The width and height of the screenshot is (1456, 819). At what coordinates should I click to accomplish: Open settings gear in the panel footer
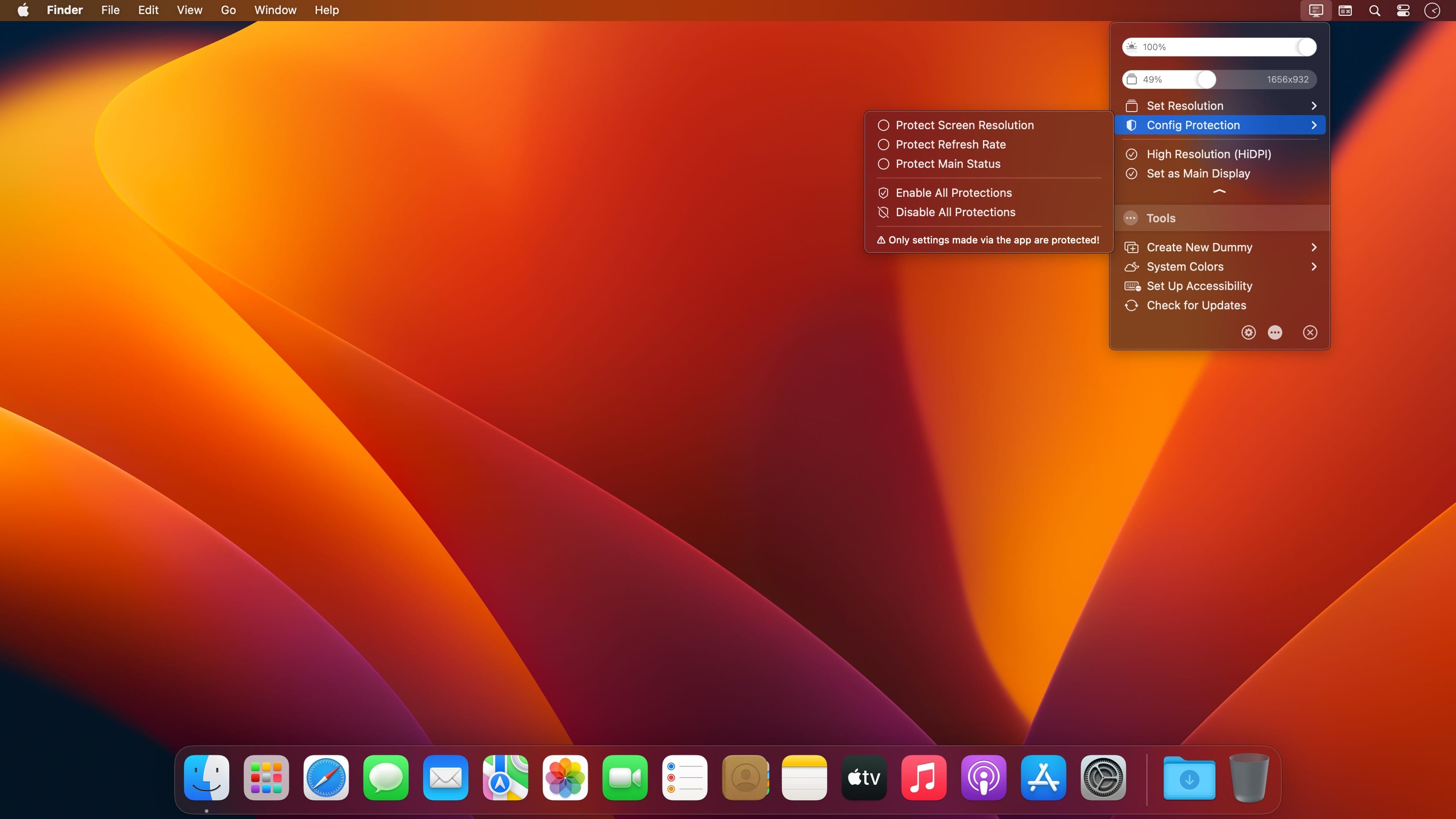pos(1248,332)
